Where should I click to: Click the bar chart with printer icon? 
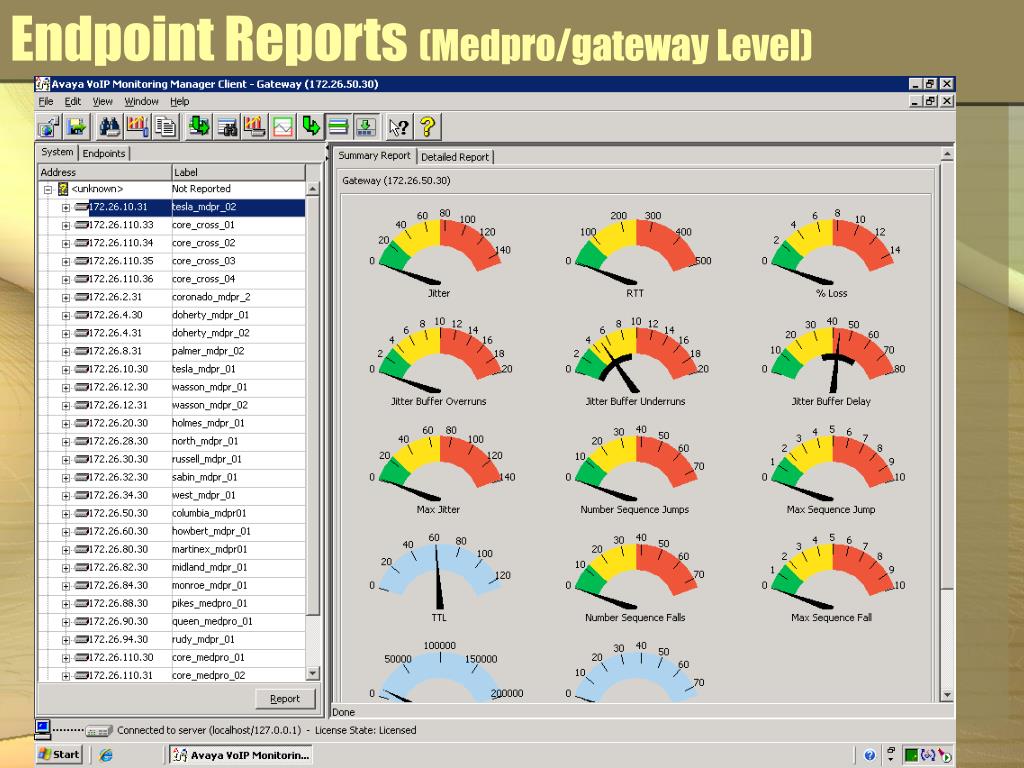tap(255, 127)
